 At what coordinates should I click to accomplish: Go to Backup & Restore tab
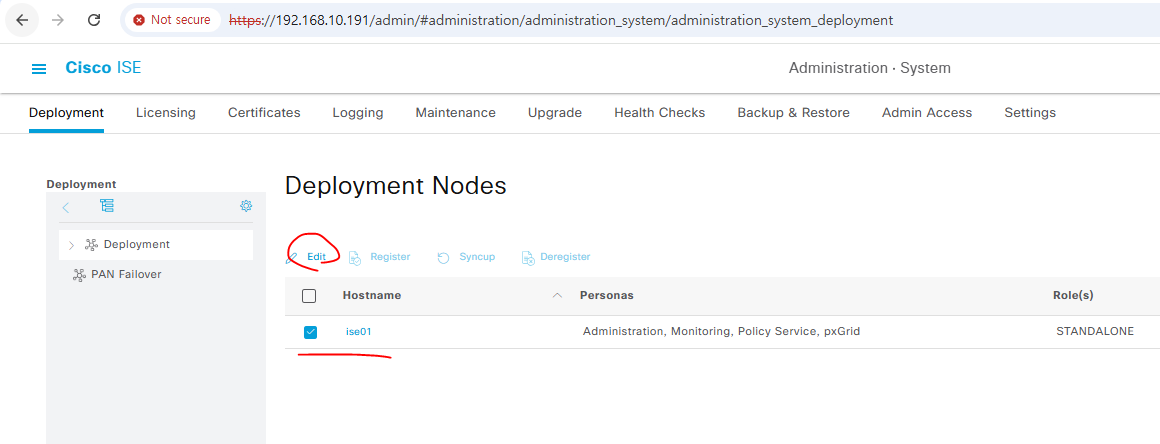(794, 113)
